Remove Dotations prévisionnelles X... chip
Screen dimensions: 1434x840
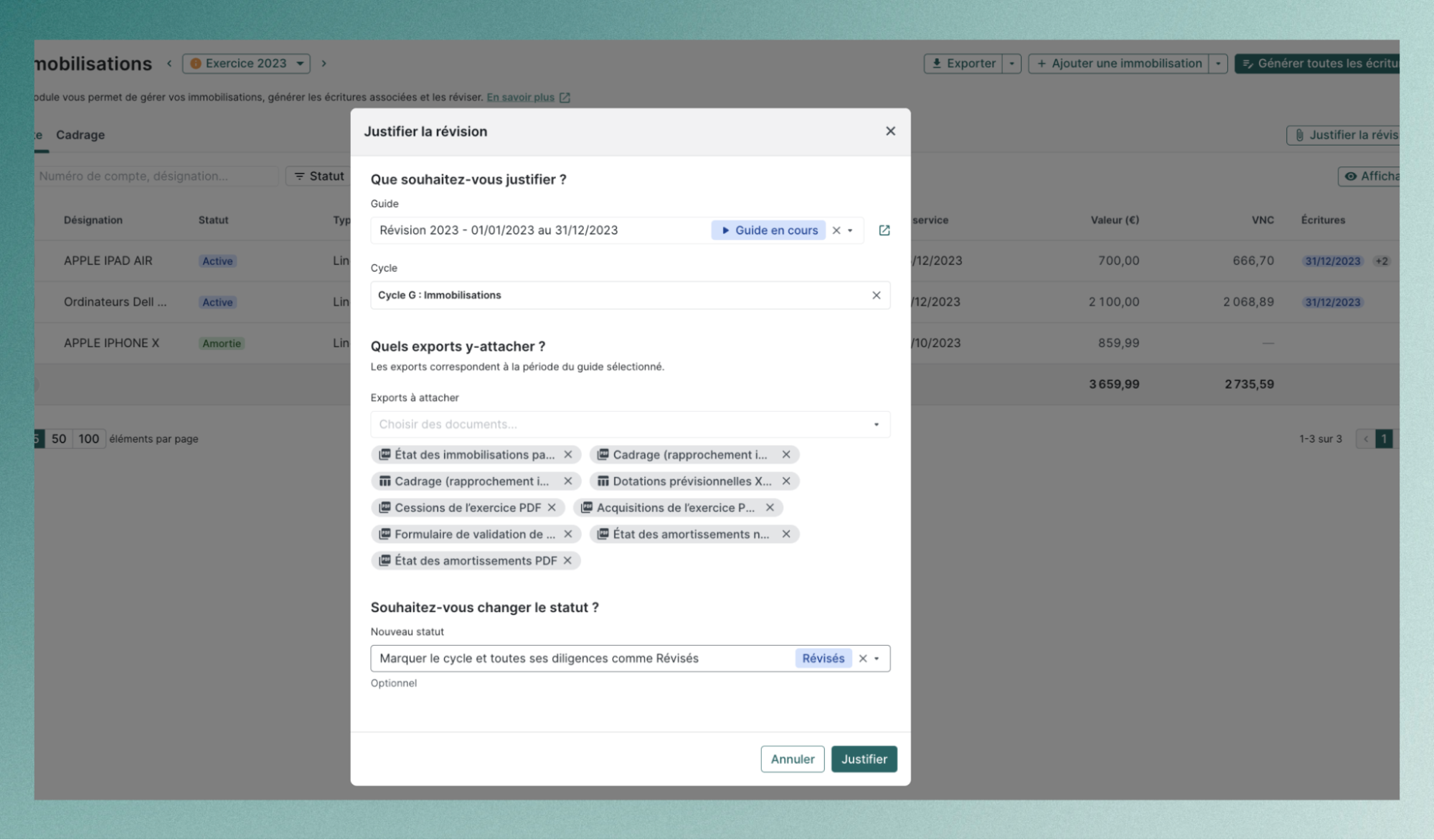786,481
